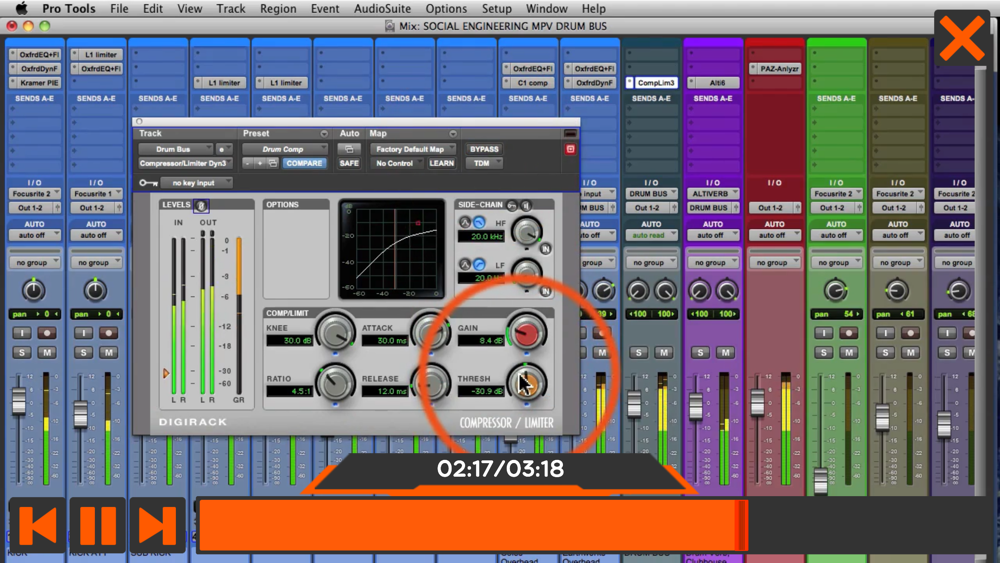1000x563 pixels.
Task: Select the HF band-pass filter shape icon
Action: [x=465, y=223]
